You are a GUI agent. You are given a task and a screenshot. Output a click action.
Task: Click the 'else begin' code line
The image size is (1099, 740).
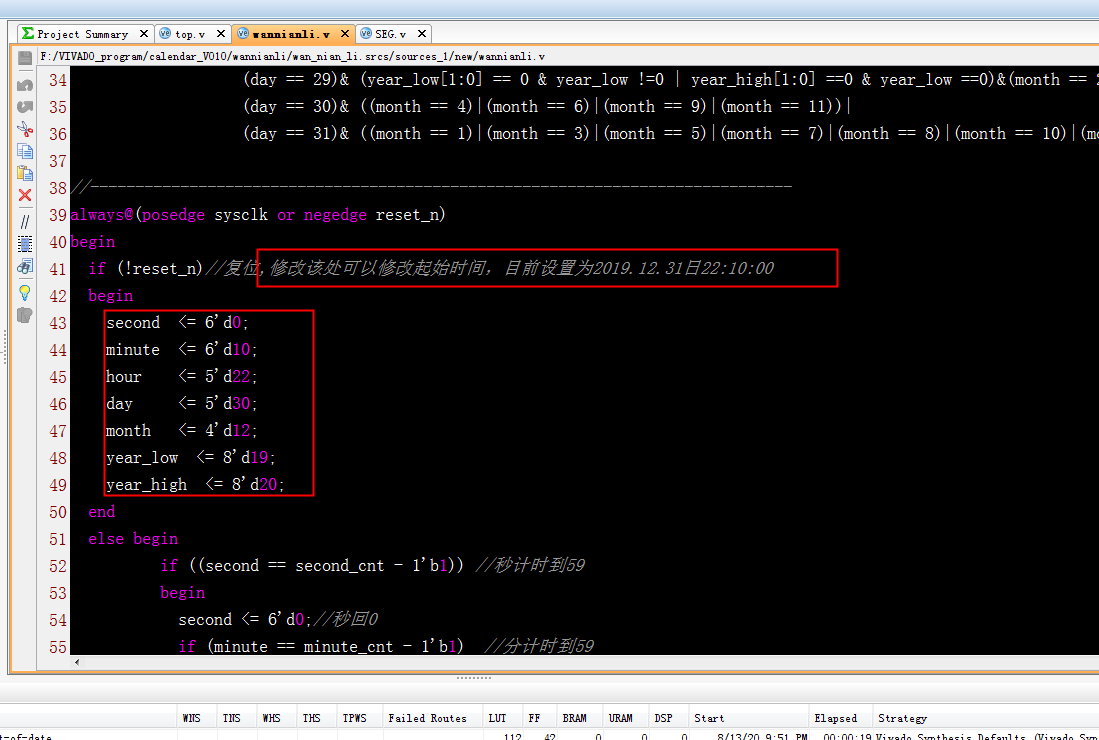pos(133,539)
